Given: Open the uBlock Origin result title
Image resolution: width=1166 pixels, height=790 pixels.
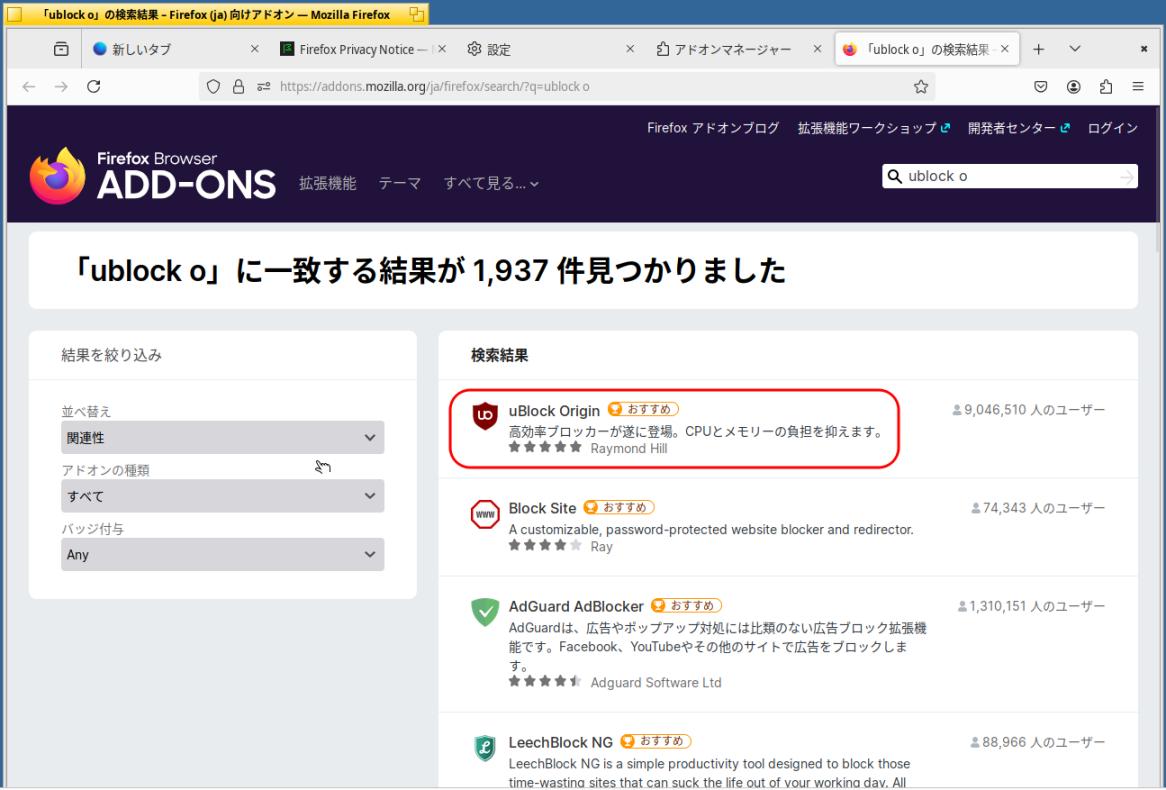Looking at the screenshot, I should coord(554,411).
